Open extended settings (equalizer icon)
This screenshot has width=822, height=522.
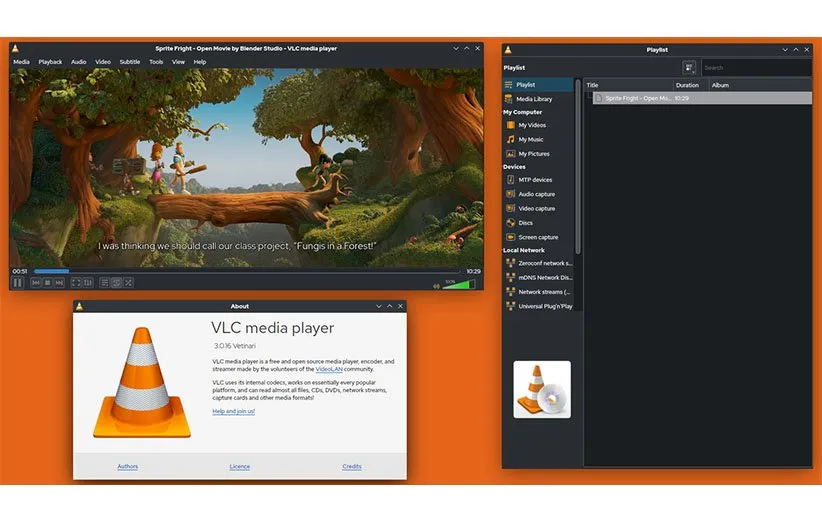88,283
